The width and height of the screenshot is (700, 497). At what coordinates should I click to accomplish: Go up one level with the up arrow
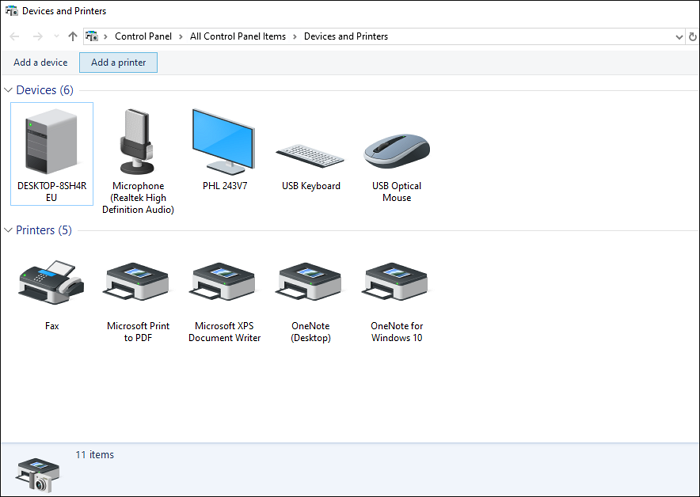pos(72,37)
